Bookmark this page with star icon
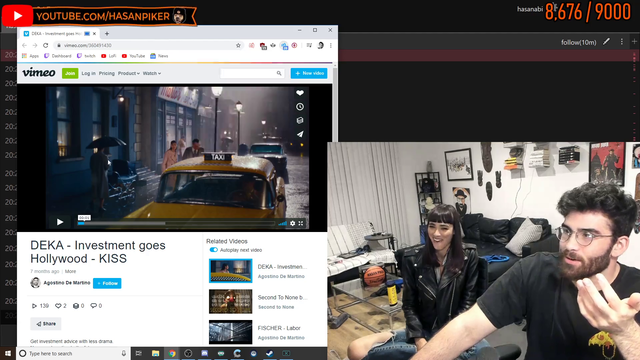The image size is (640, 360). click(238, 45)
